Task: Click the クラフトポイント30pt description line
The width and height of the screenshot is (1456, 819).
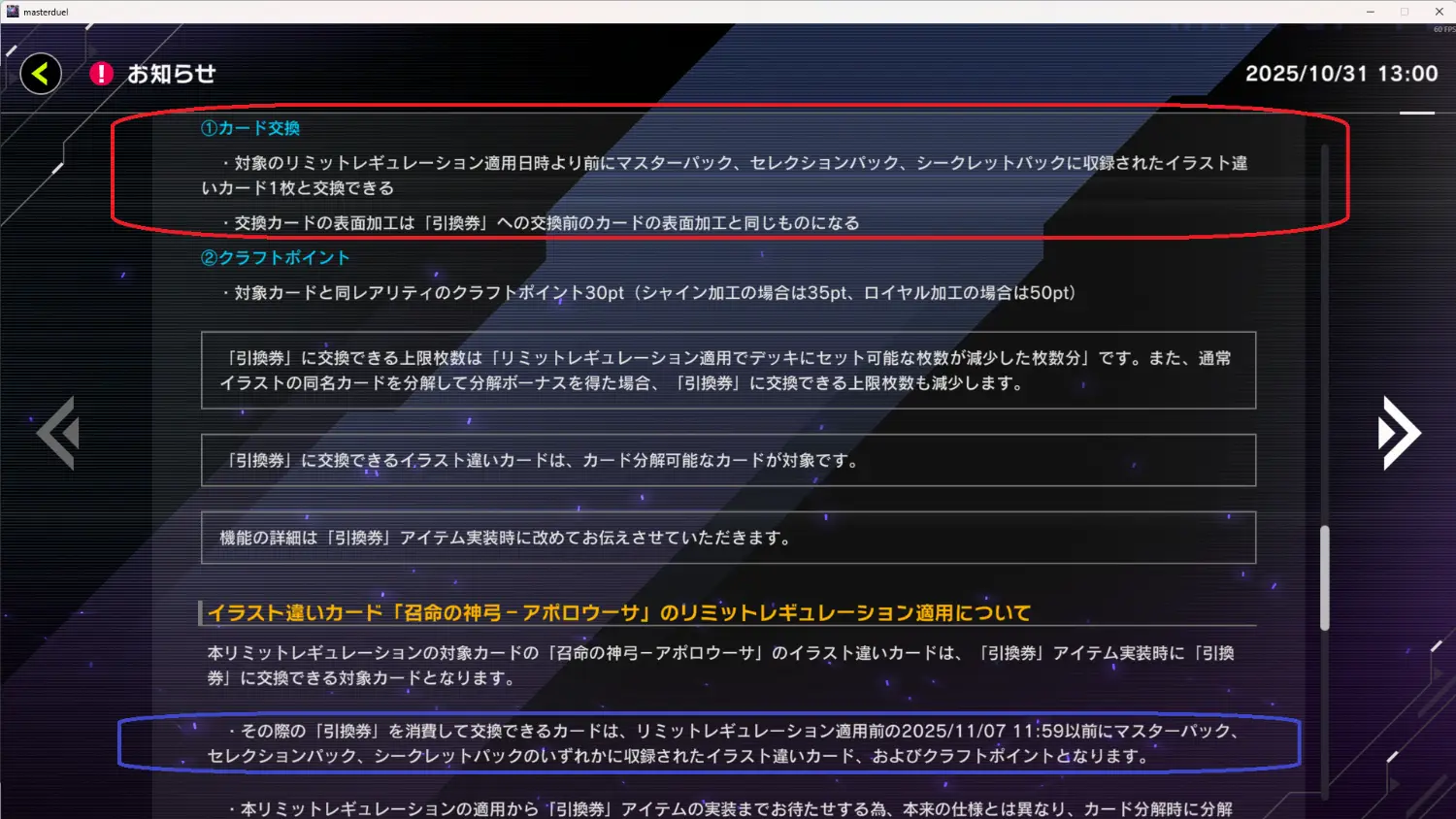Action: click(x=655, y=293)
